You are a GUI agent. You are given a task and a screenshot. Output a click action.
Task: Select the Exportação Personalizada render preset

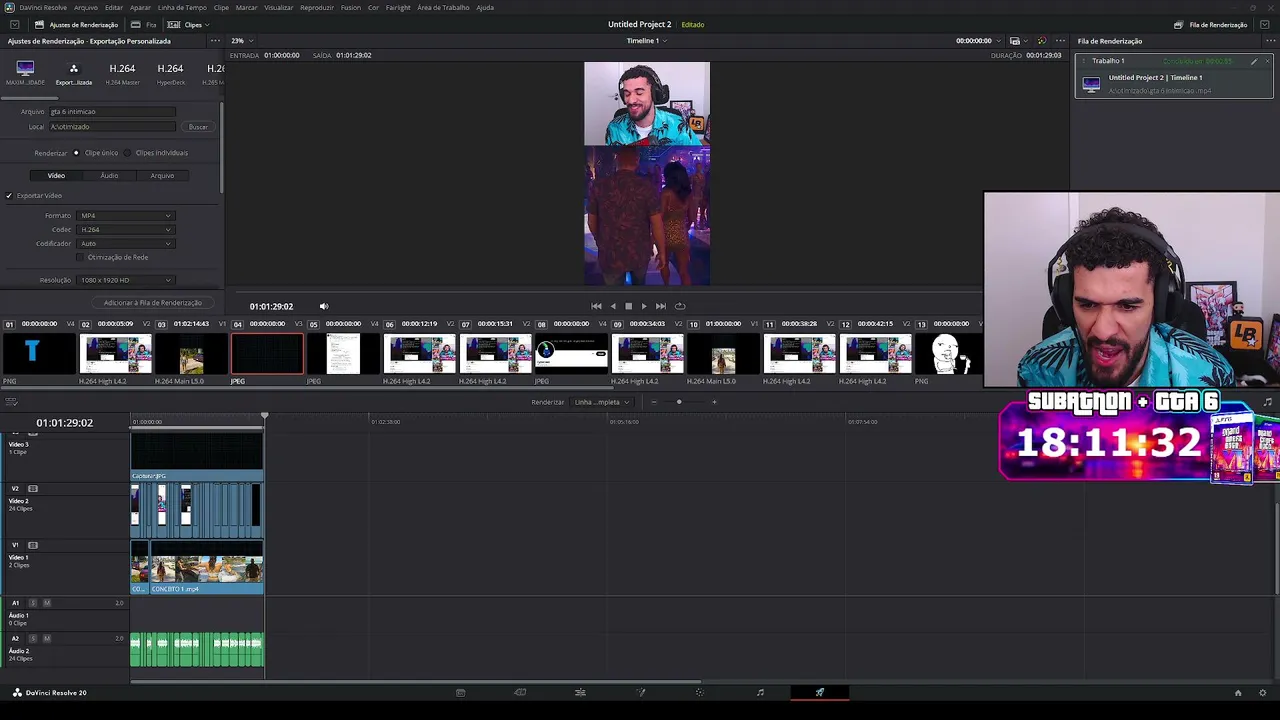(x=73, y=73)
